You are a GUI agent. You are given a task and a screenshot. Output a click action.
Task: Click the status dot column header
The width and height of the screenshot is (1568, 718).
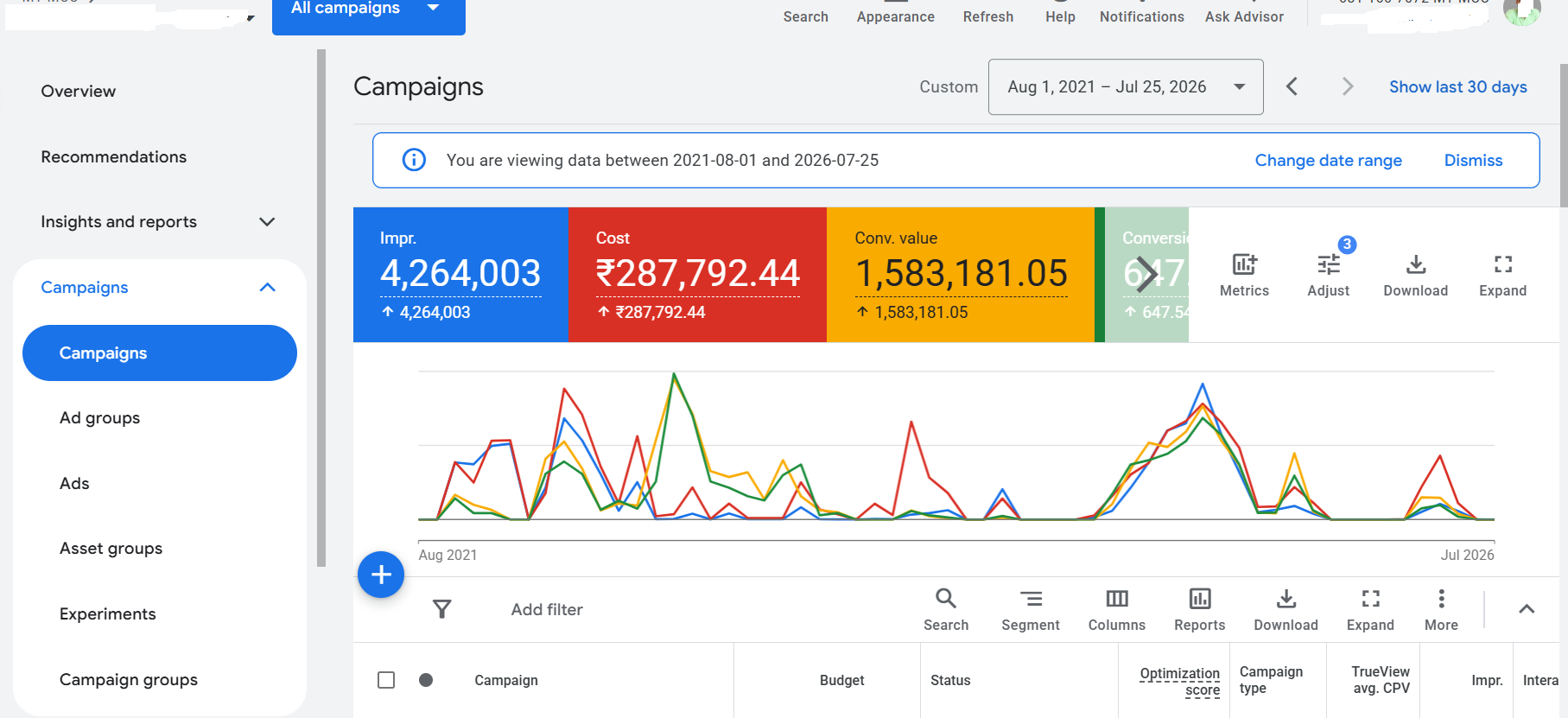coord(426,680)
